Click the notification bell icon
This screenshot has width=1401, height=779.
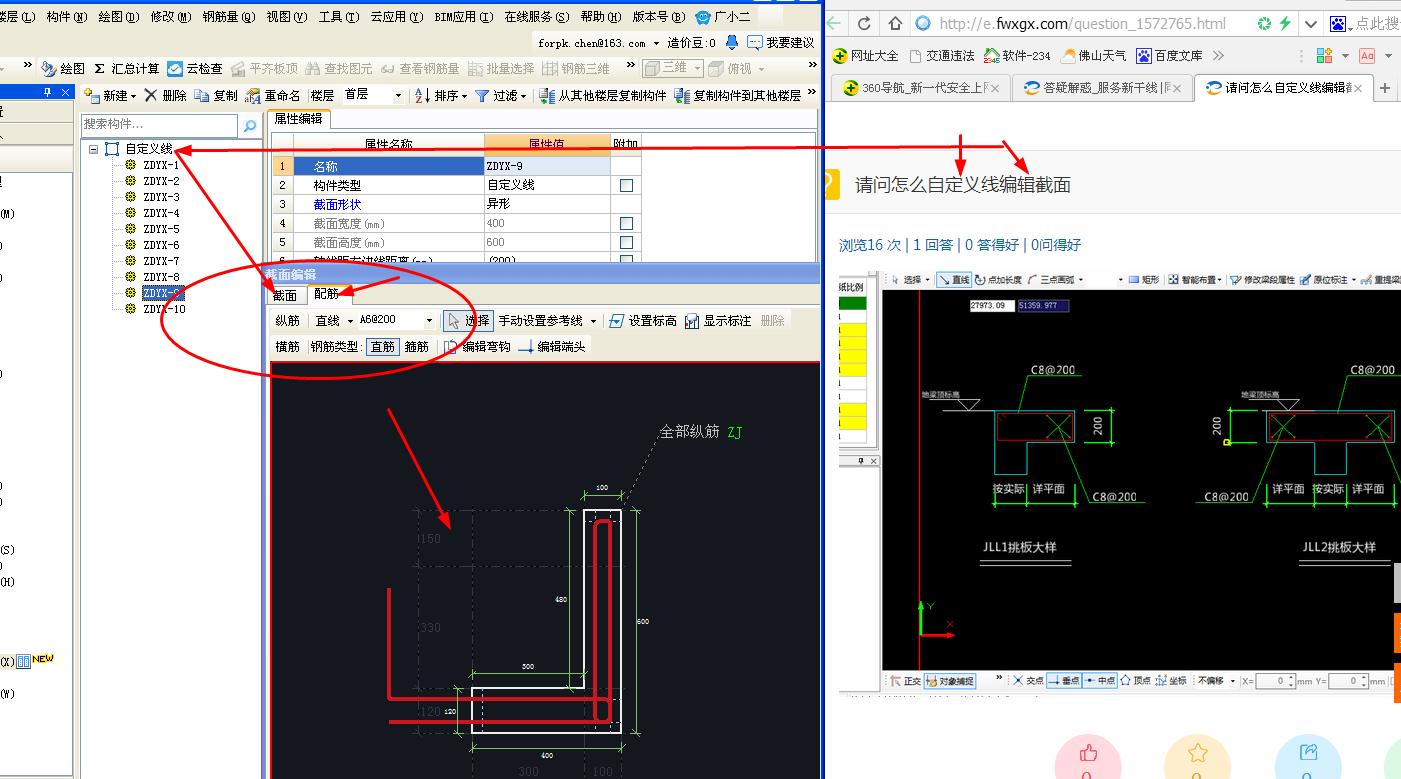(x=732, y=42)
